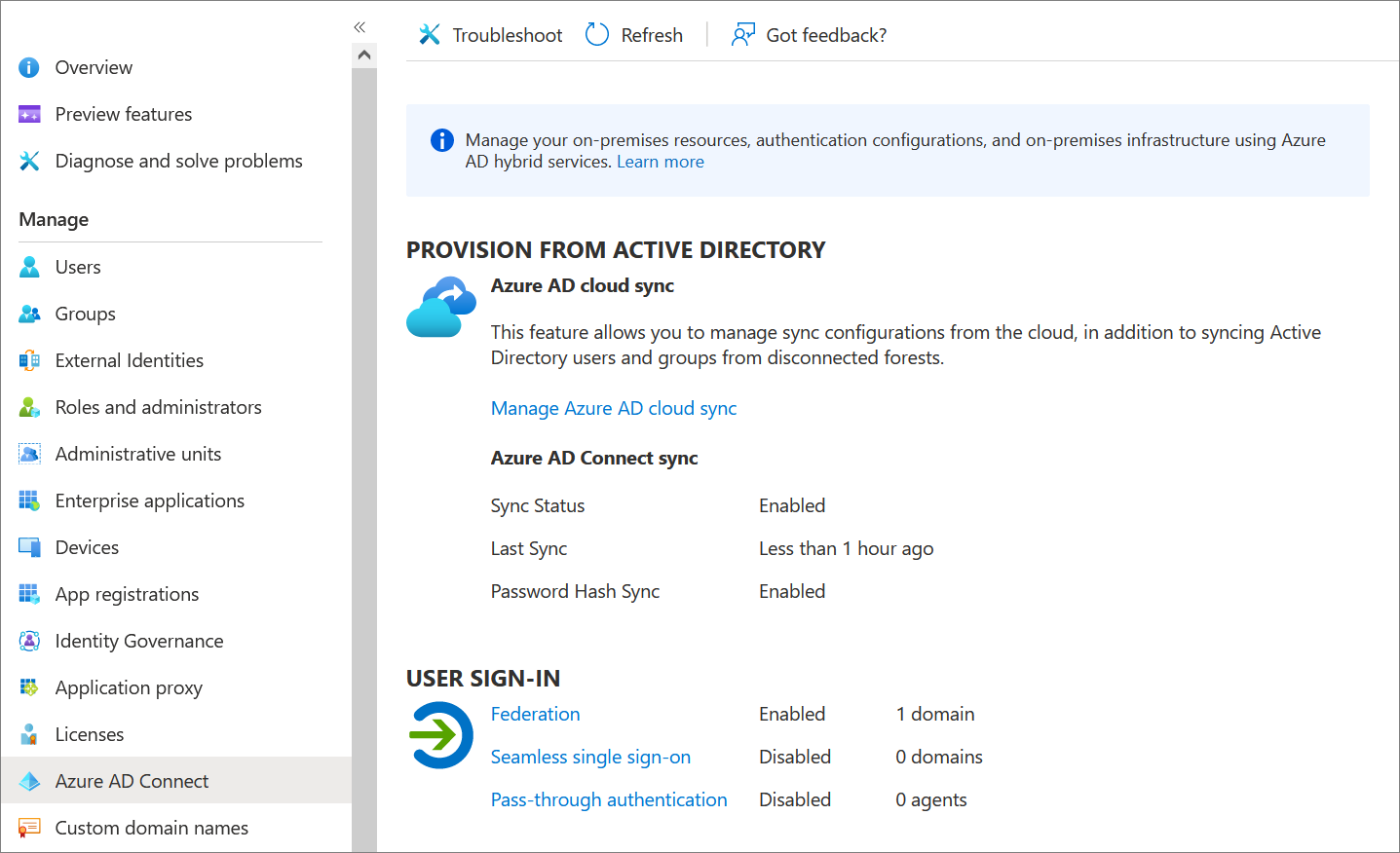The height and width of the screenshot is (853, 1400).
Task: Click the Groups icon in the sidebar
Action: (x=29, y=313)
